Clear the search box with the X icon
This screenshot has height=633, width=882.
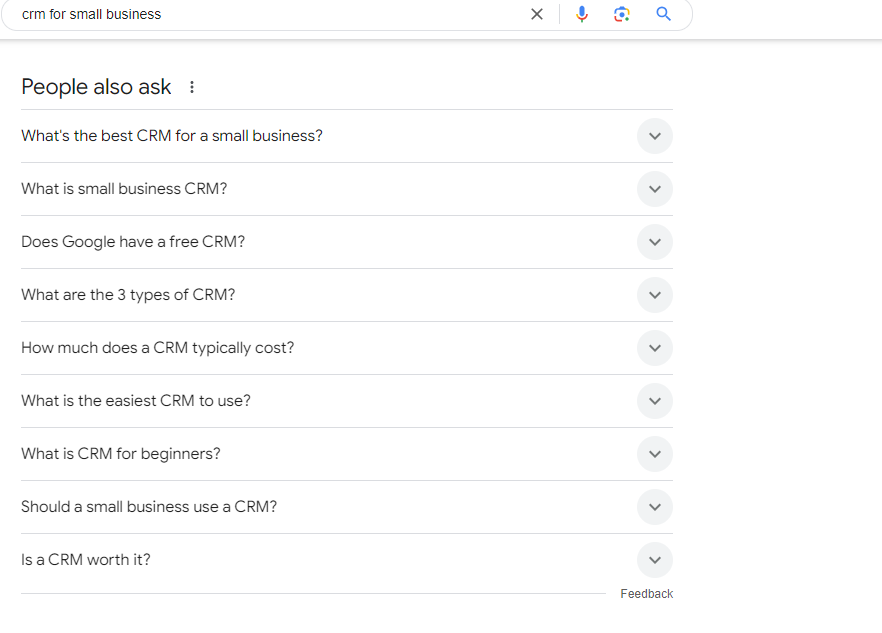(x=537, y=14)
